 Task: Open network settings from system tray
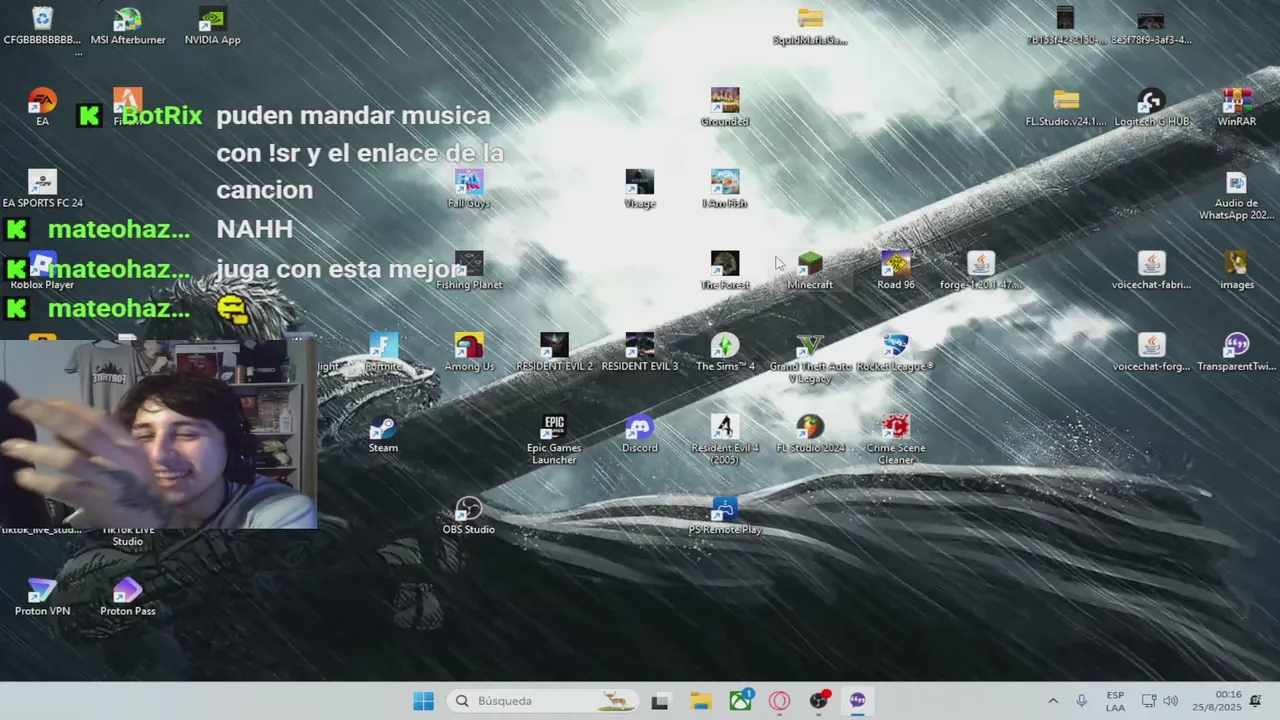click(1149, 701)
